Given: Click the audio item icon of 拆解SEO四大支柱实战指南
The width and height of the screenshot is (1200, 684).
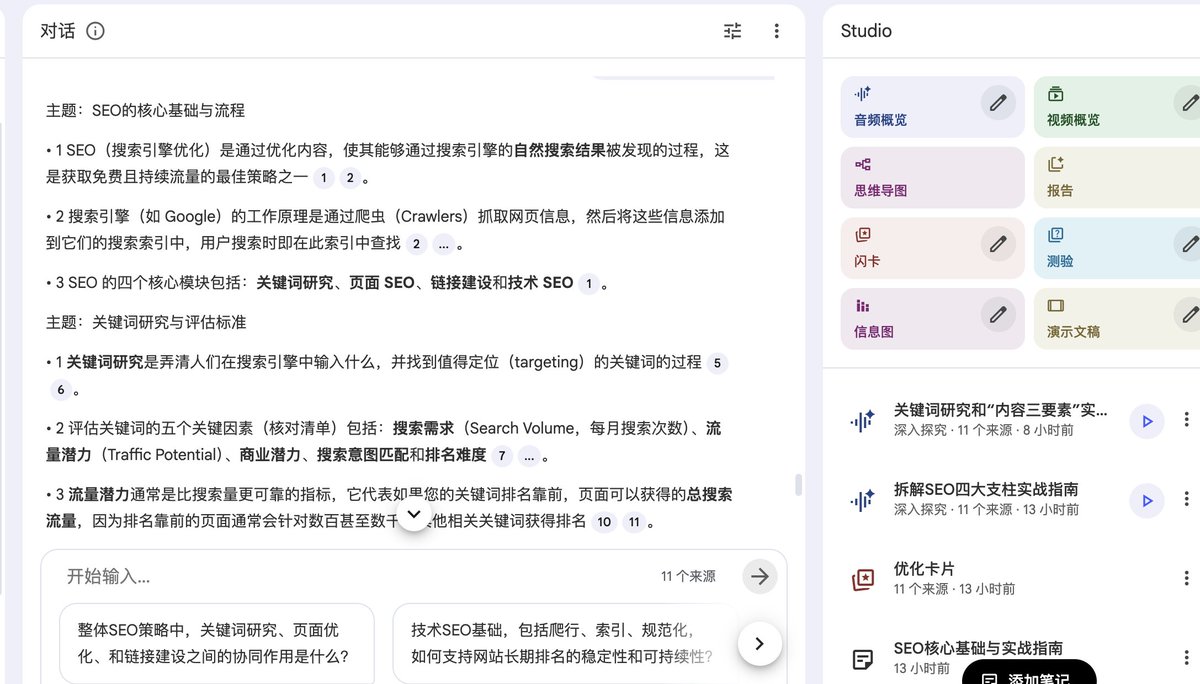Looking at the screenshot, I should click(862, 500).
